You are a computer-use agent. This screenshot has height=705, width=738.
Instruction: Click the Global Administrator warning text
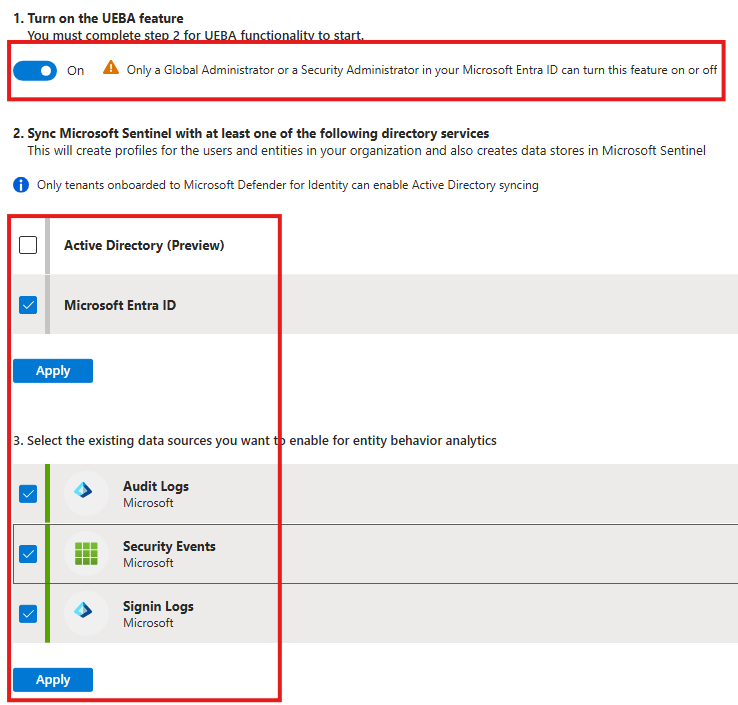[422, 70]
